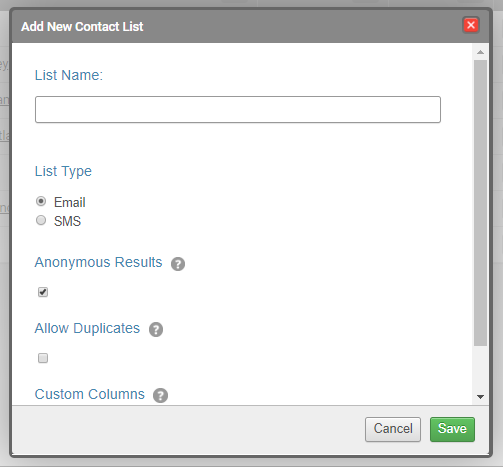This screenshot has height=467, width=503.
Task: Select the Email list type radio button
Action: click(x=41, y=201)
